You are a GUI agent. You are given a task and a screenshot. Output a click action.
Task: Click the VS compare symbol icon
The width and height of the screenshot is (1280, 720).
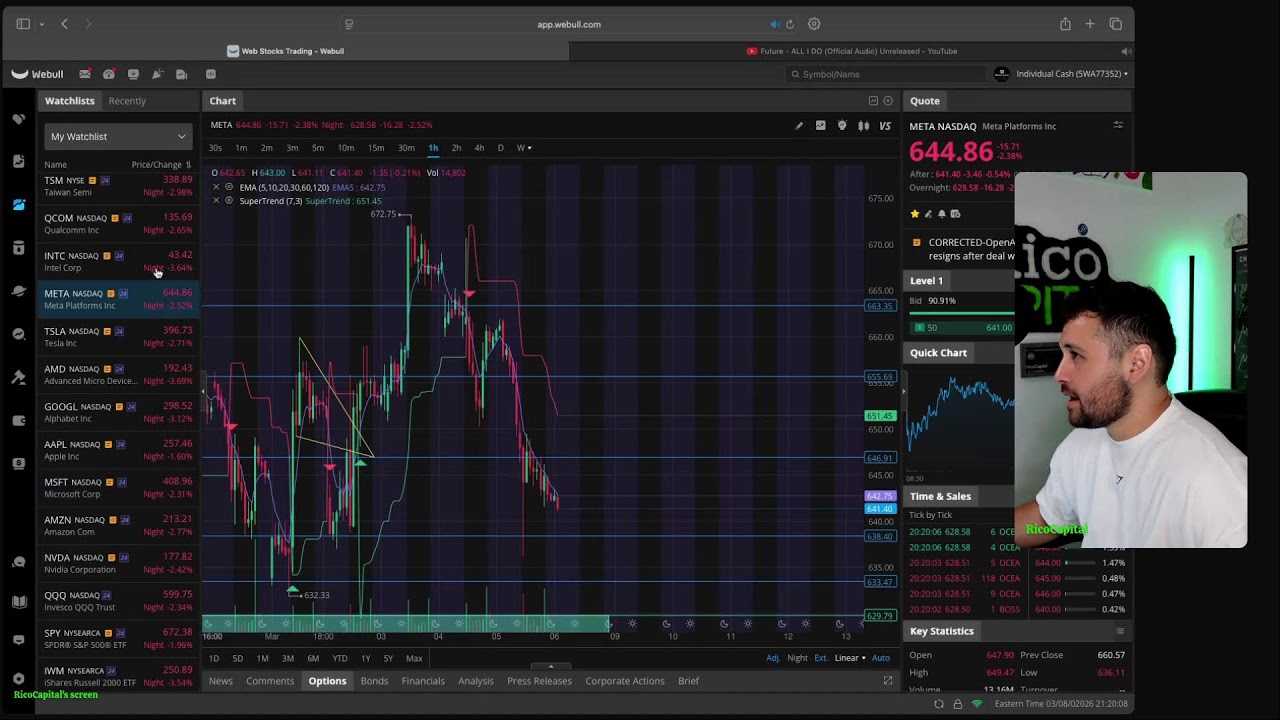point(885,126)
